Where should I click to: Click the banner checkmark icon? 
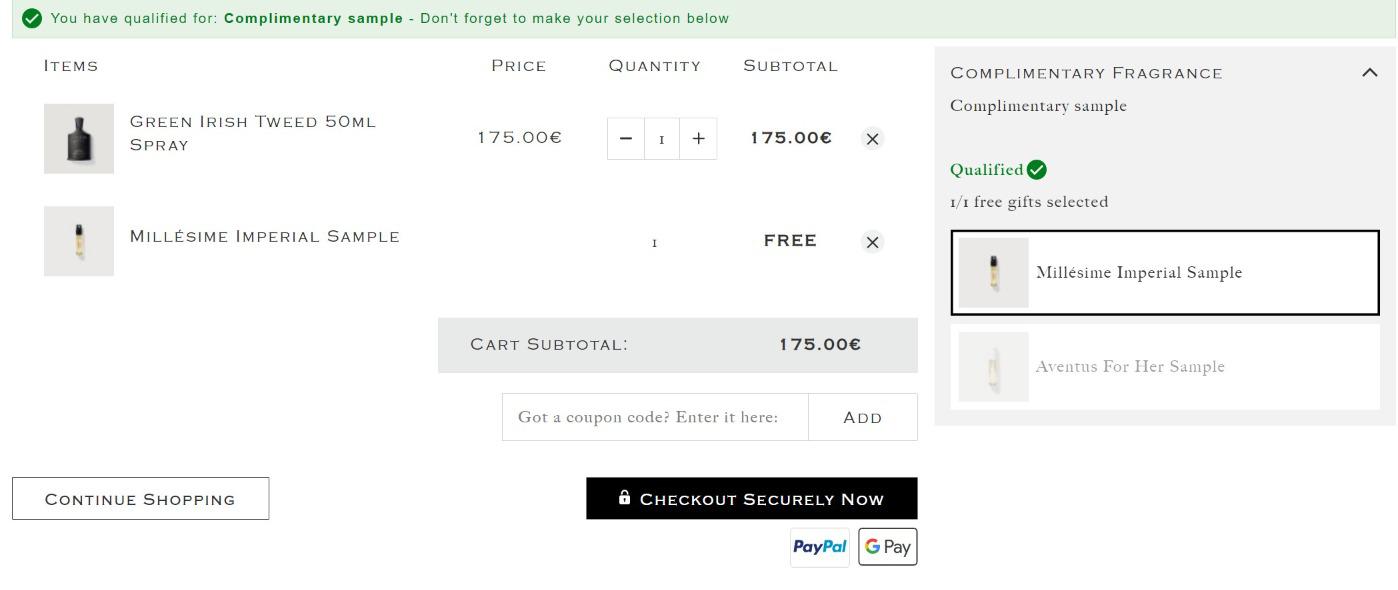tap(32, 19)
